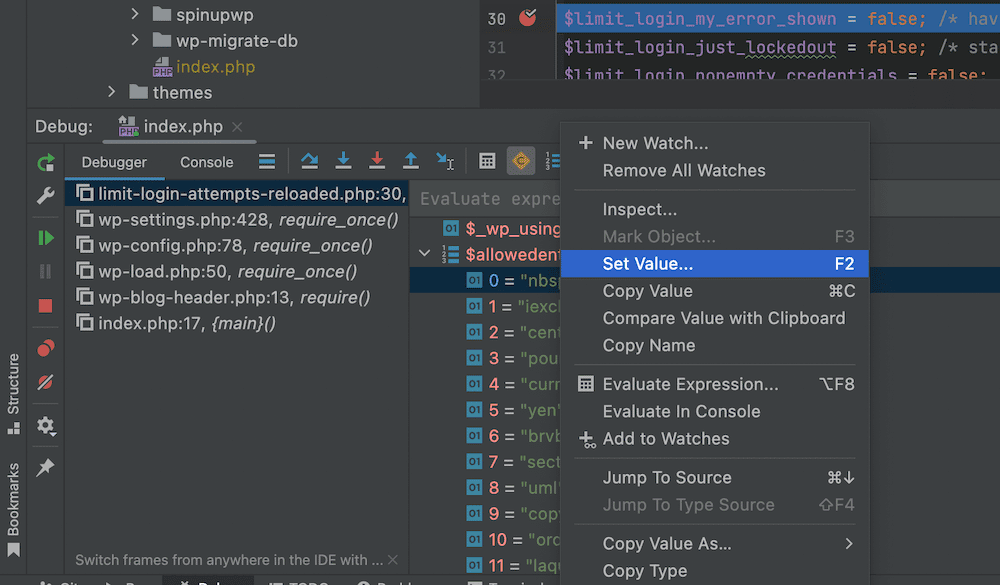Viewport: 1000px width, 585px height.
Task: Collapse the $allowedentities variable
Action: pyautogui.click(x=424, y=254)
